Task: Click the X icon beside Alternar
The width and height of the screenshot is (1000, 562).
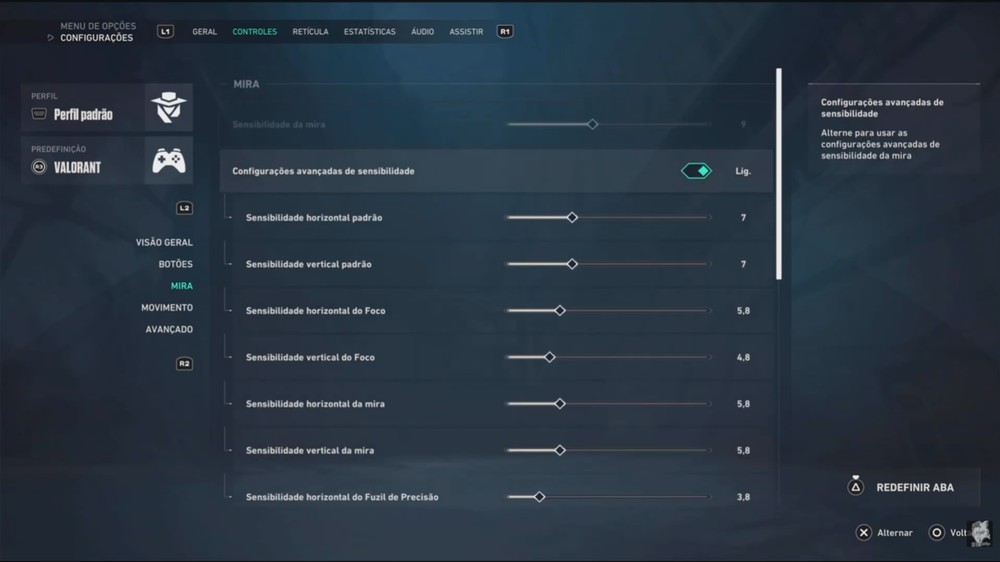Action: 864,533
